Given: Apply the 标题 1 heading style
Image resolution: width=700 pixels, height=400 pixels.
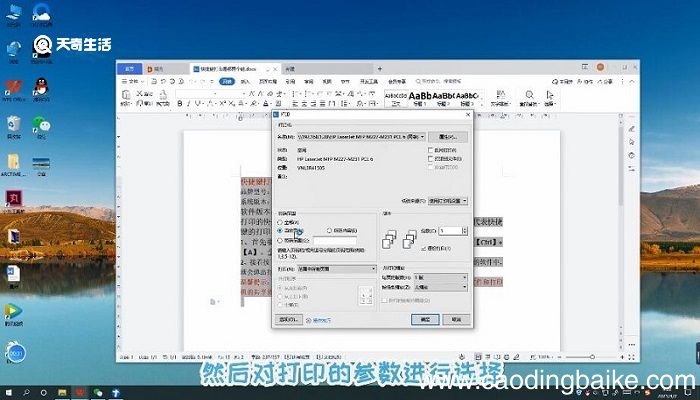Looking at the screenshot, I should coord(420,98).
